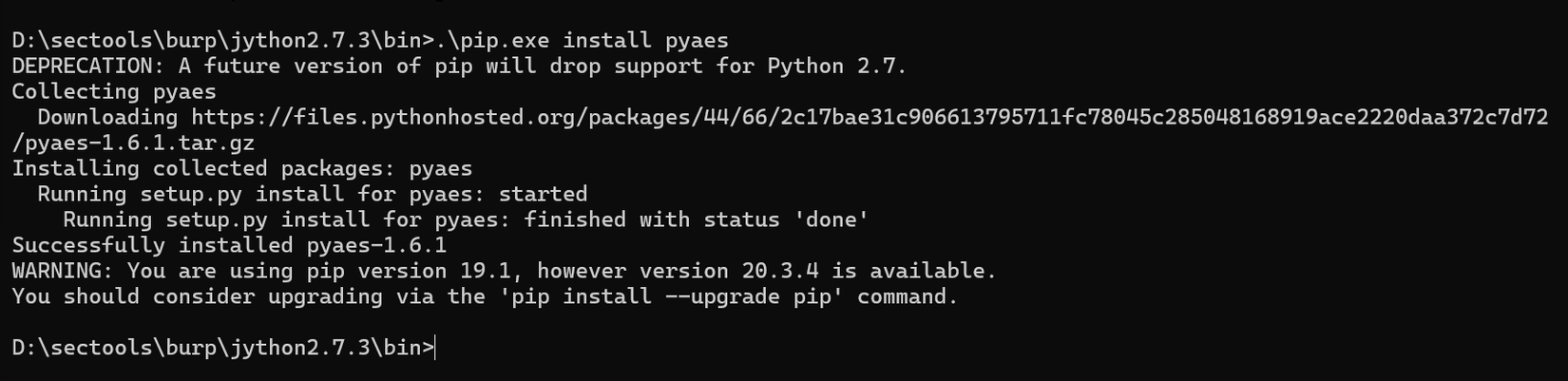Click the word WARNING
1568x381 pixels.
coord(63,272)
